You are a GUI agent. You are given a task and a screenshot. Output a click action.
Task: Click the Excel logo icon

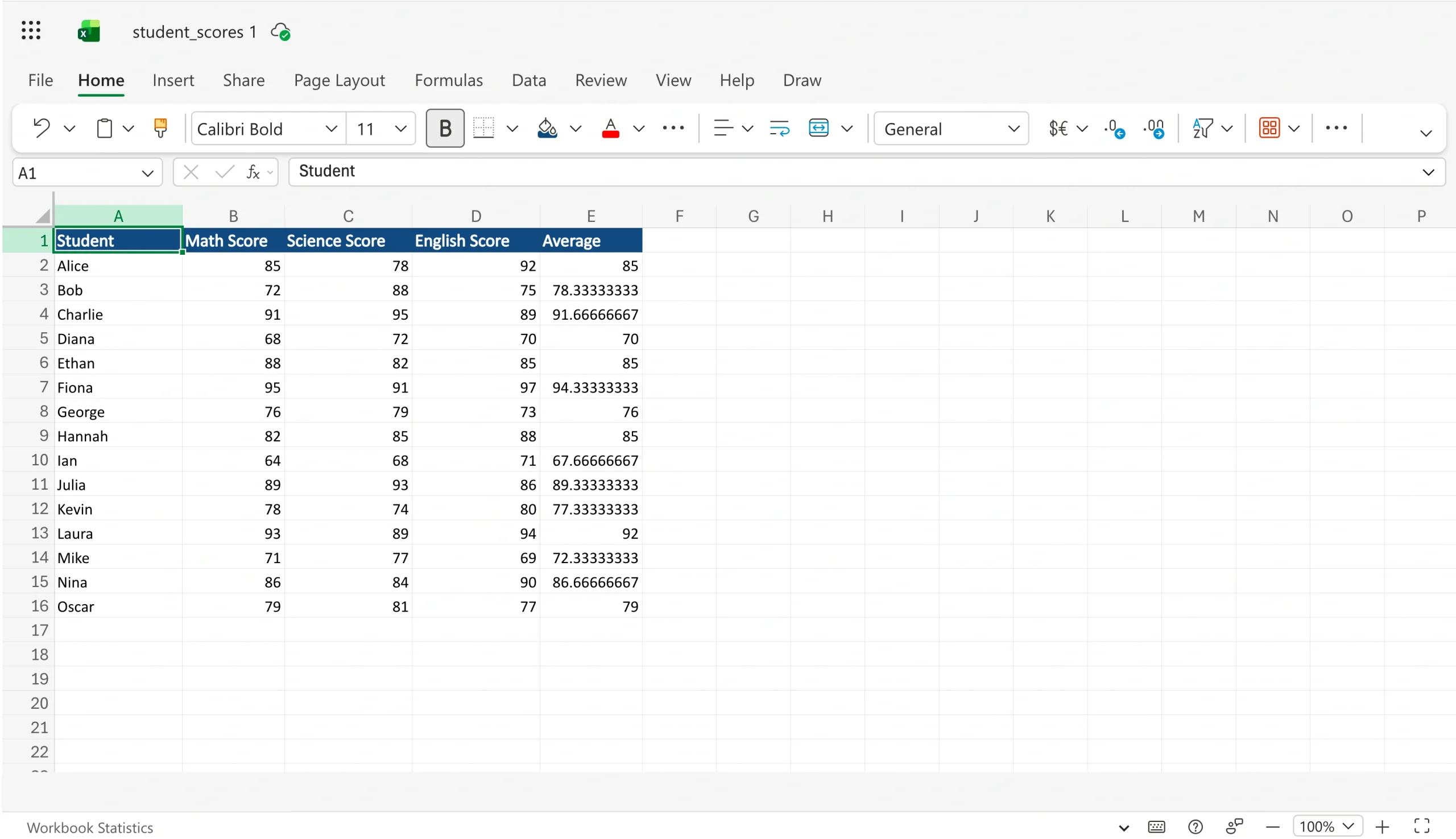[89, 31]
